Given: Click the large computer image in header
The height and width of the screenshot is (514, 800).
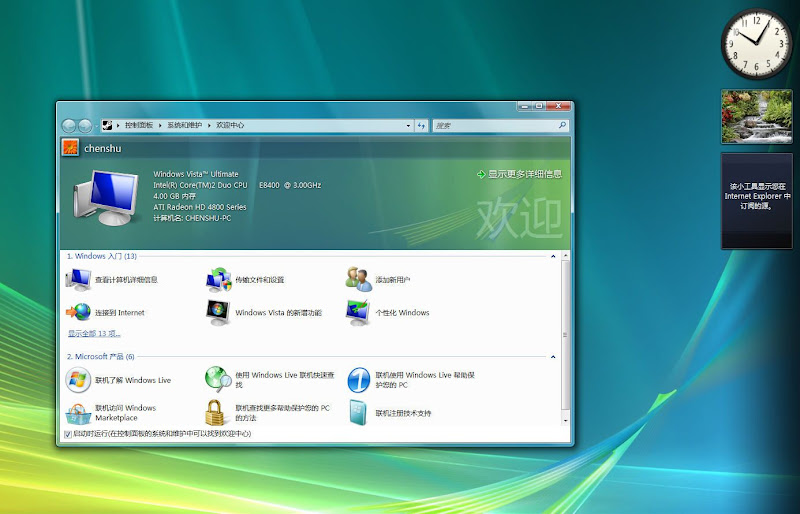Looking at the screenshot, I should [x=106, y=198].
